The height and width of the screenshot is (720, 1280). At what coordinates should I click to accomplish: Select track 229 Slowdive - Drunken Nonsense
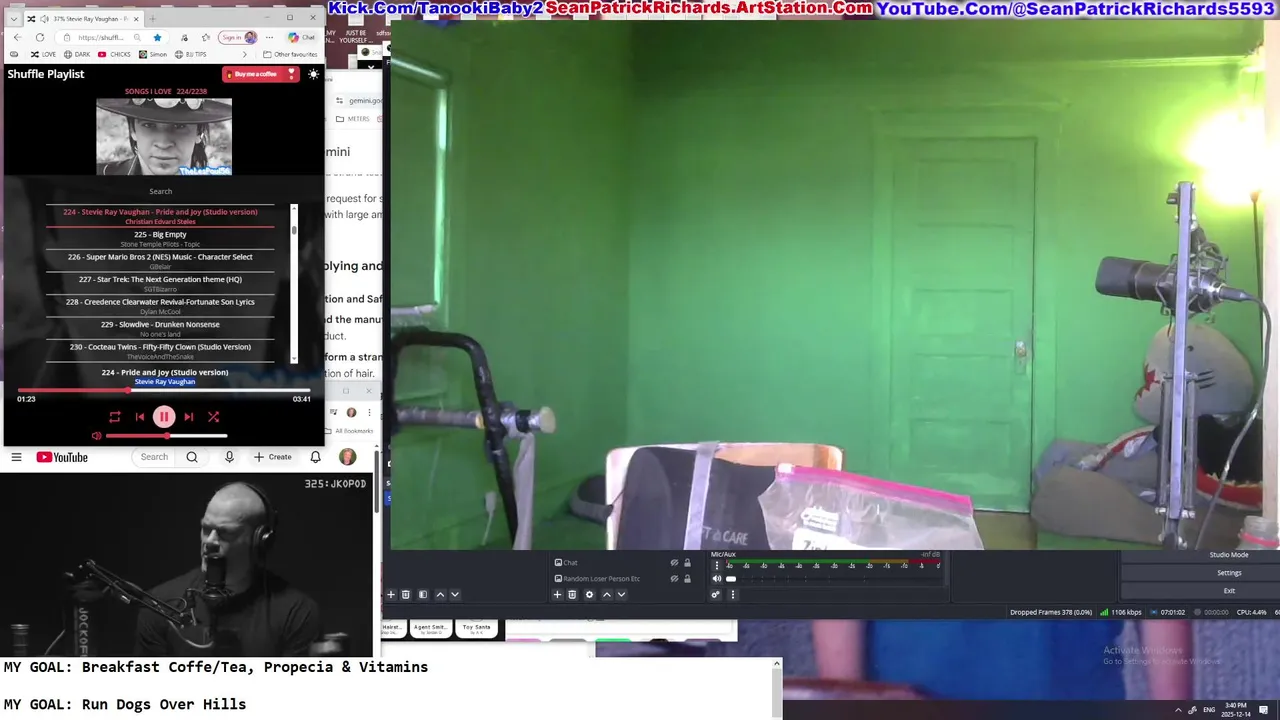160,328
